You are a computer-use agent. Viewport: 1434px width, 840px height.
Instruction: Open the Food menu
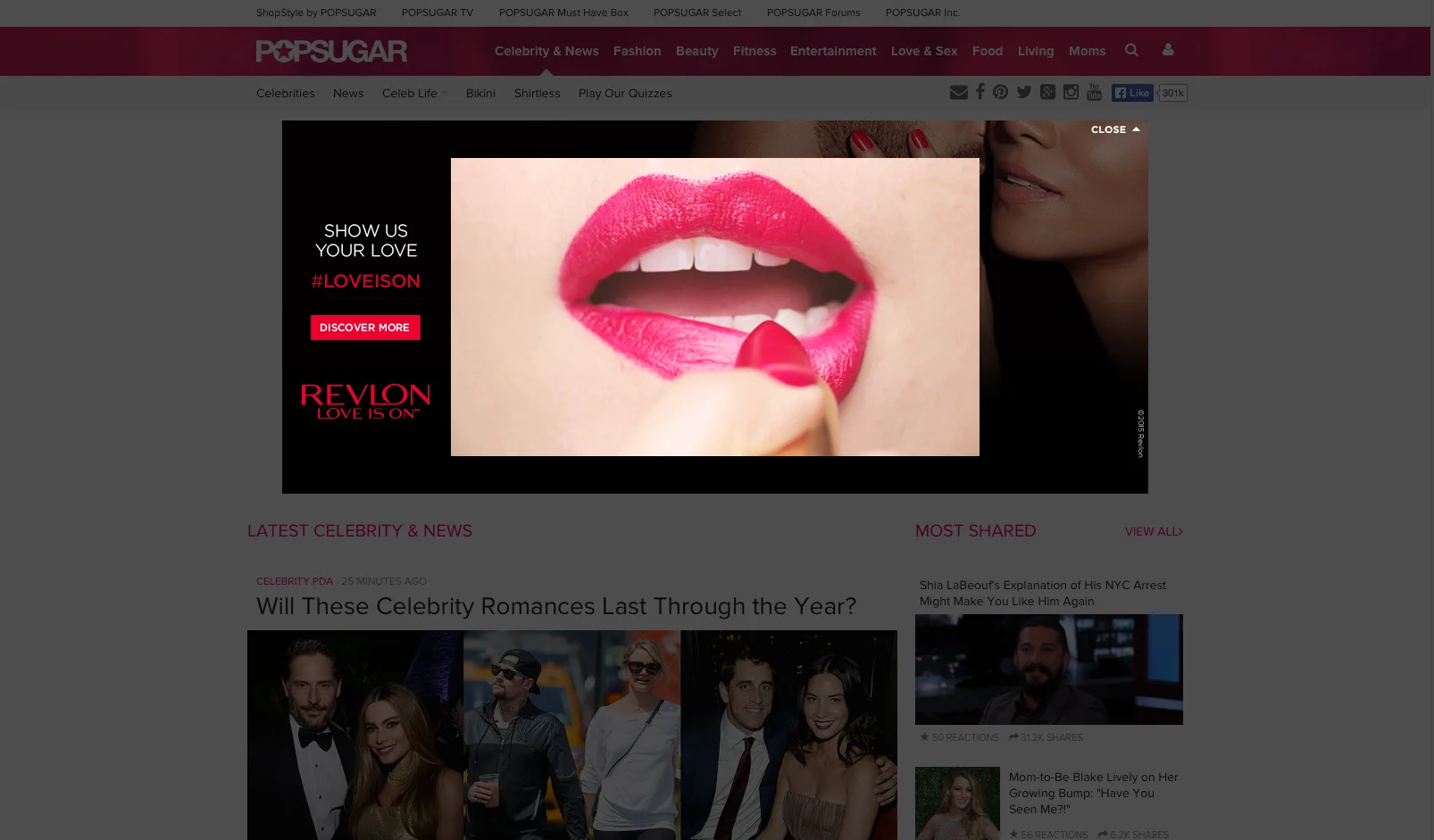[988, 51]
